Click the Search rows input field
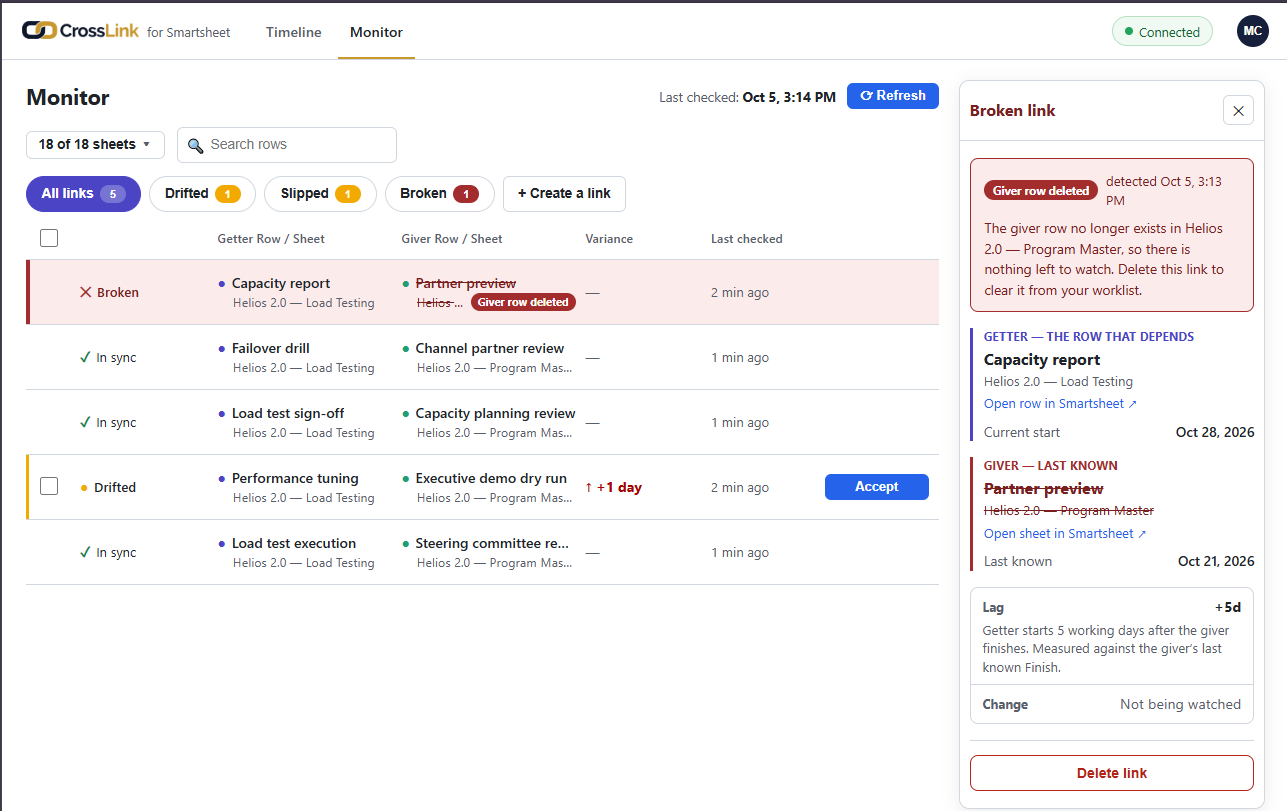 [287, 145]
